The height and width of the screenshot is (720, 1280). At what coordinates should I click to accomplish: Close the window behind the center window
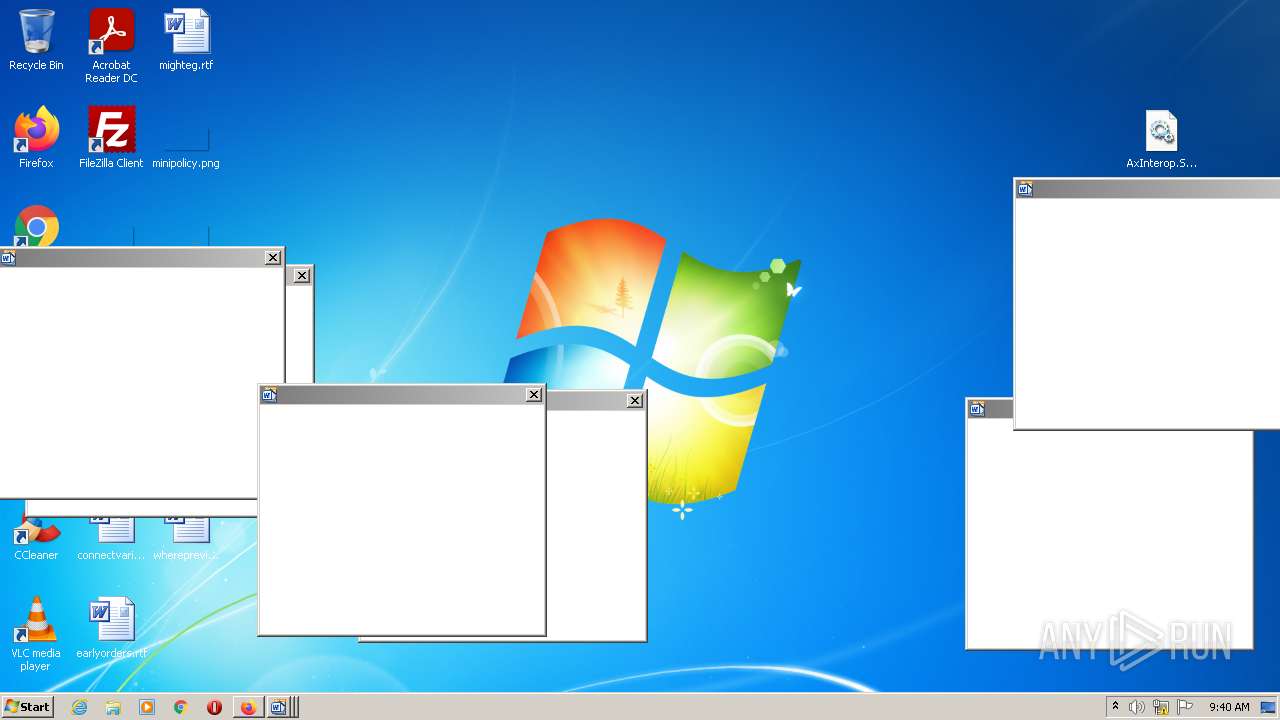click(635, 401)
